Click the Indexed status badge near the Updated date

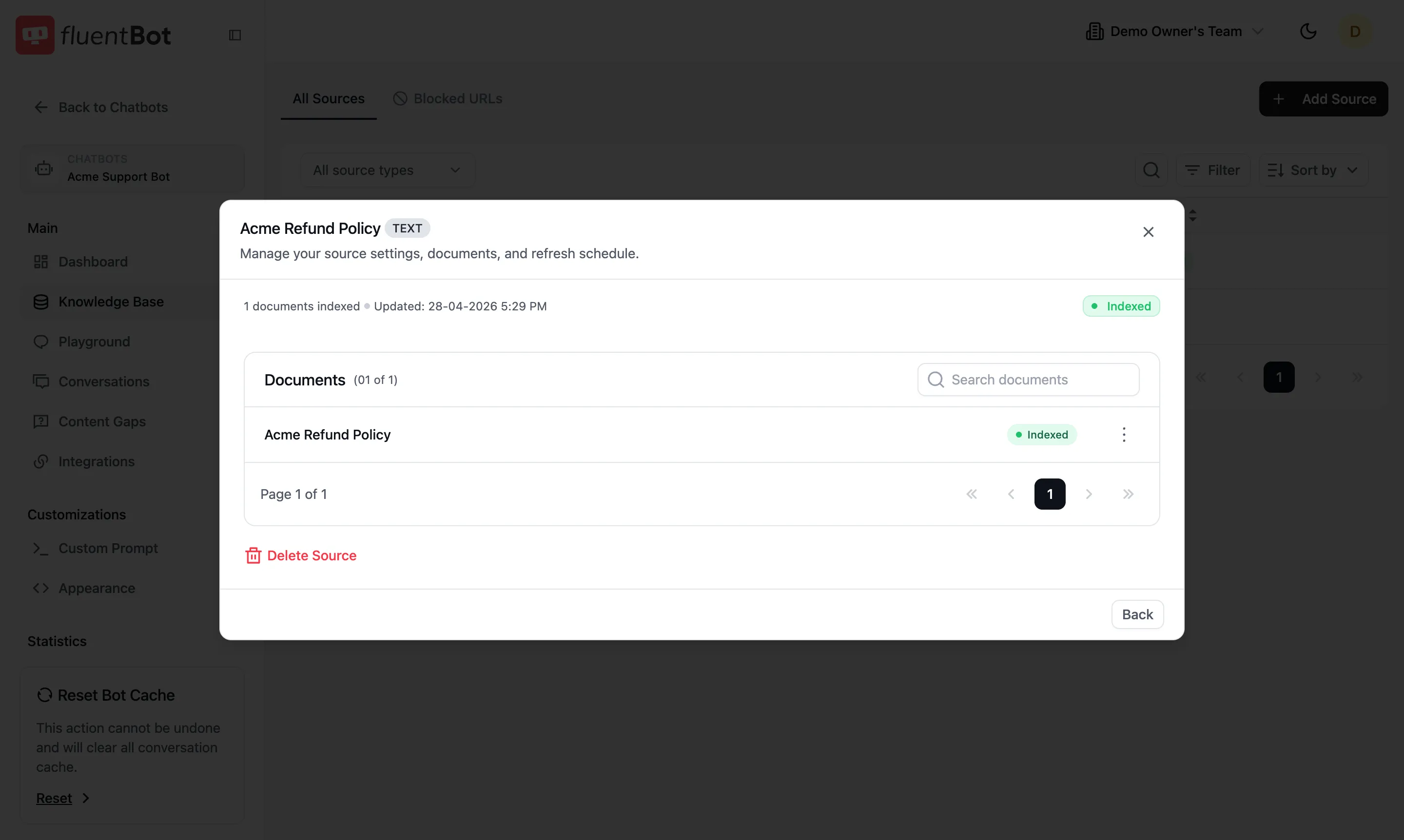point(1121,306)
